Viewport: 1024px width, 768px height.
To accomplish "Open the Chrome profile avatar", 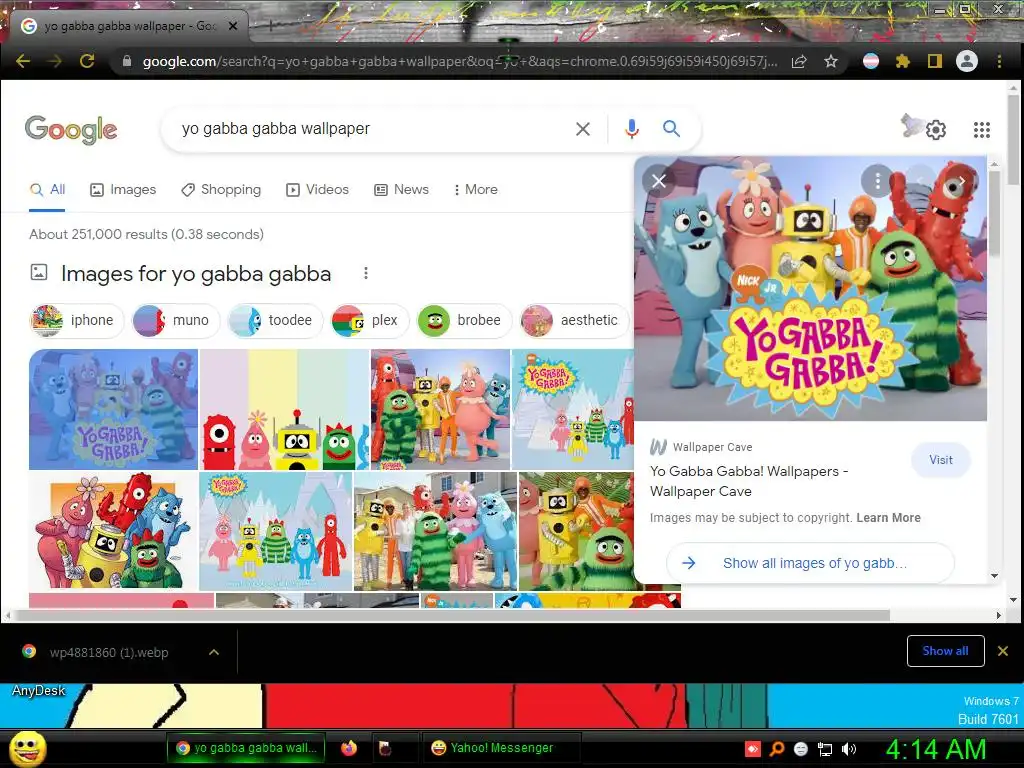I will pyautogui.click(x=967, y=61).
